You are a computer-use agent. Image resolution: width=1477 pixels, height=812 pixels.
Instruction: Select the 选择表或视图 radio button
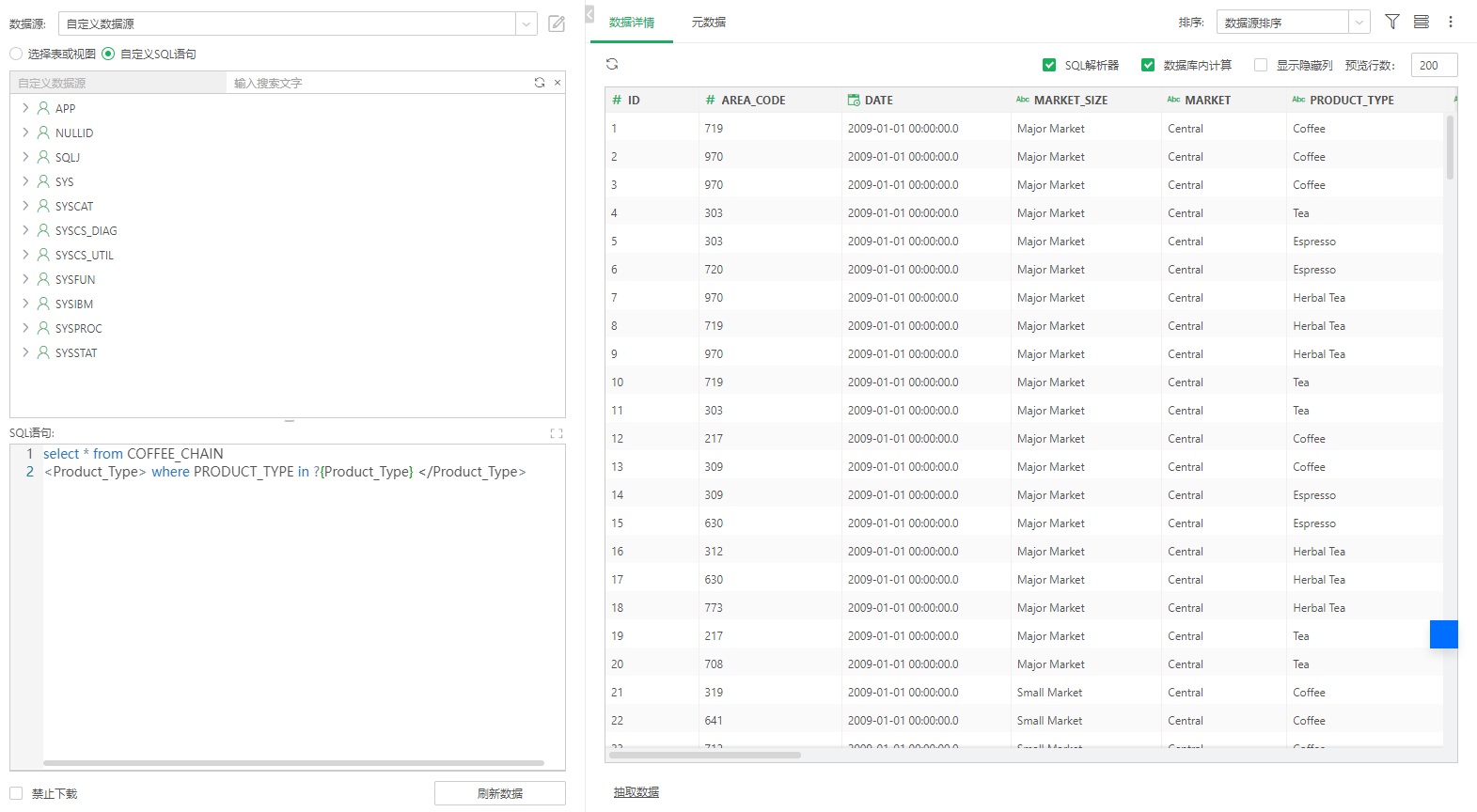point(16,54)
